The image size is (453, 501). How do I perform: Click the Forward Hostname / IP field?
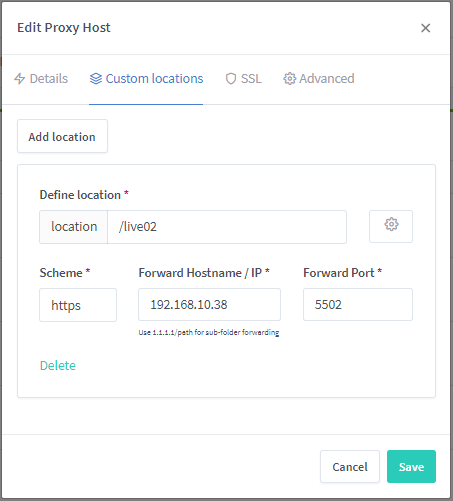pyautogui.click(x=209, y=304)
